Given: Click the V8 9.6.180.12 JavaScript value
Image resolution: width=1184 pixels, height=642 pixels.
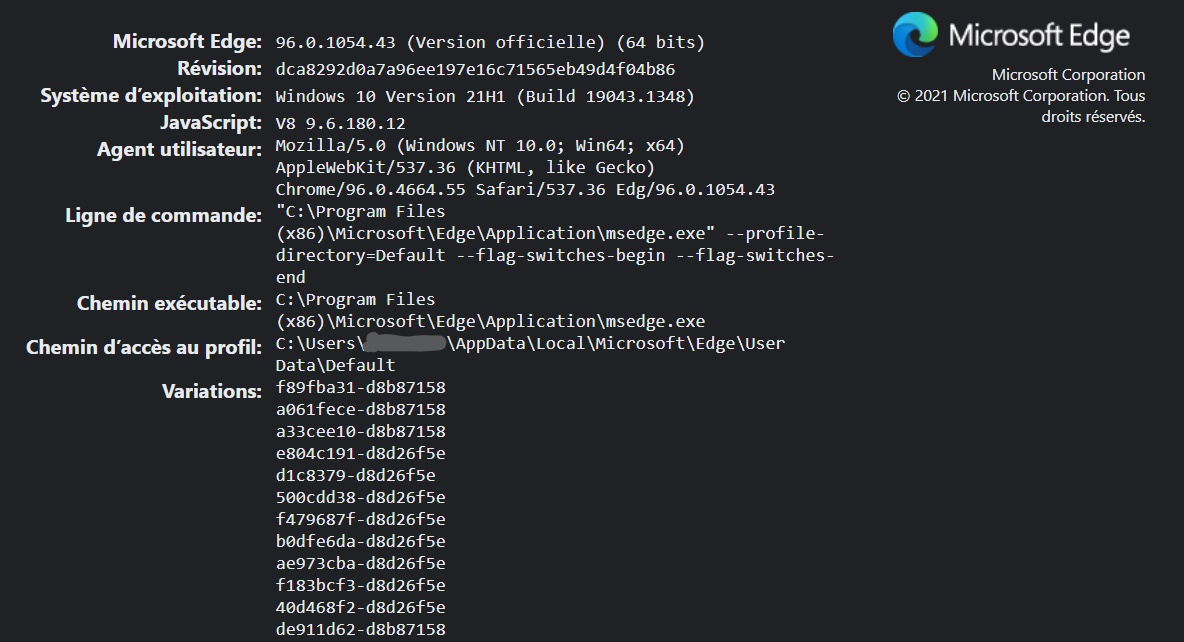Looking at the screenshot, I should coord(341,123).
